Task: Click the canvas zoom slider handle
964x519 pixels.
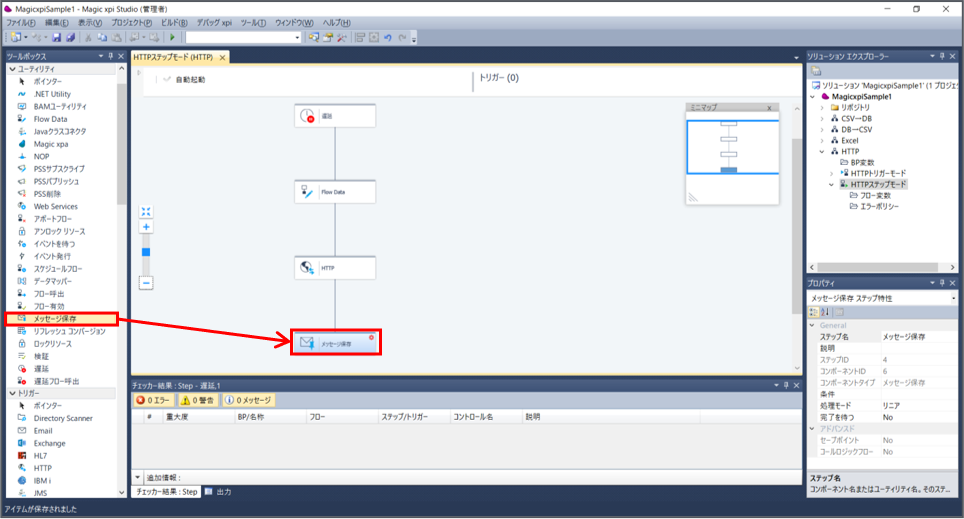Action: tap(146, 252)
